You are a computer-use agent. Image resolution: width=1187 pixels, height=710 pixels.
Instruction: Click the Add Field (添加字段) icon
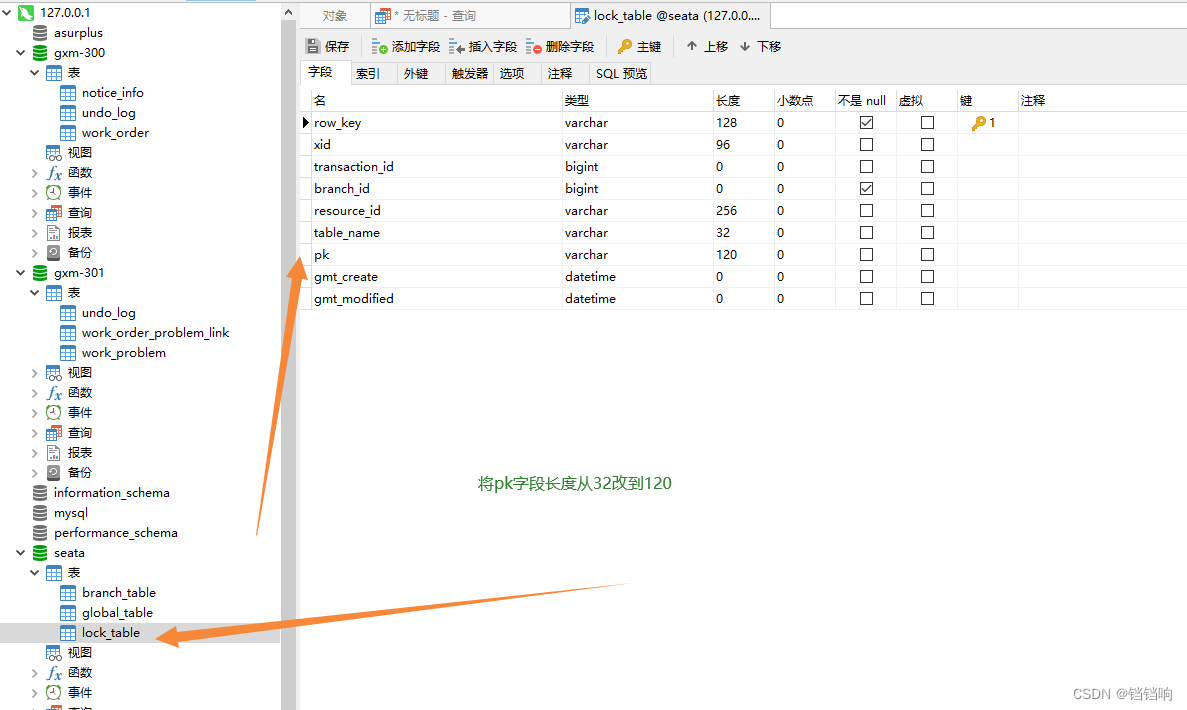379,47
